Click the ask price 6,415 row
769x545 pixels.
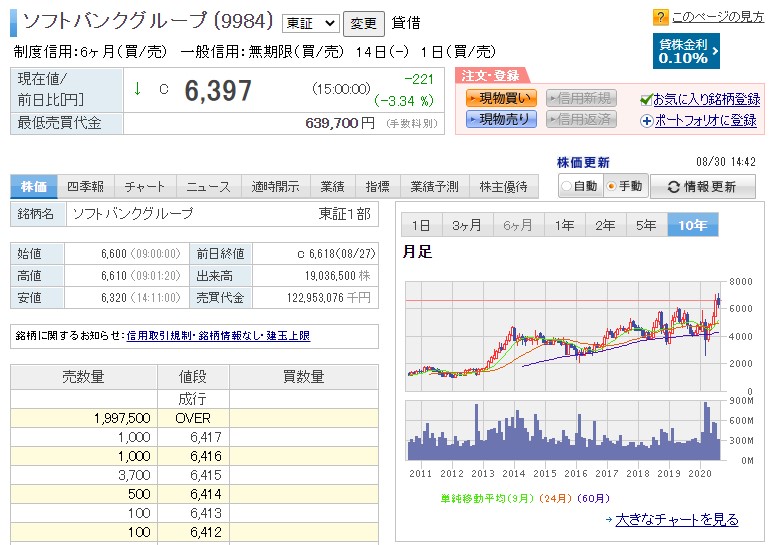[194, 475]
